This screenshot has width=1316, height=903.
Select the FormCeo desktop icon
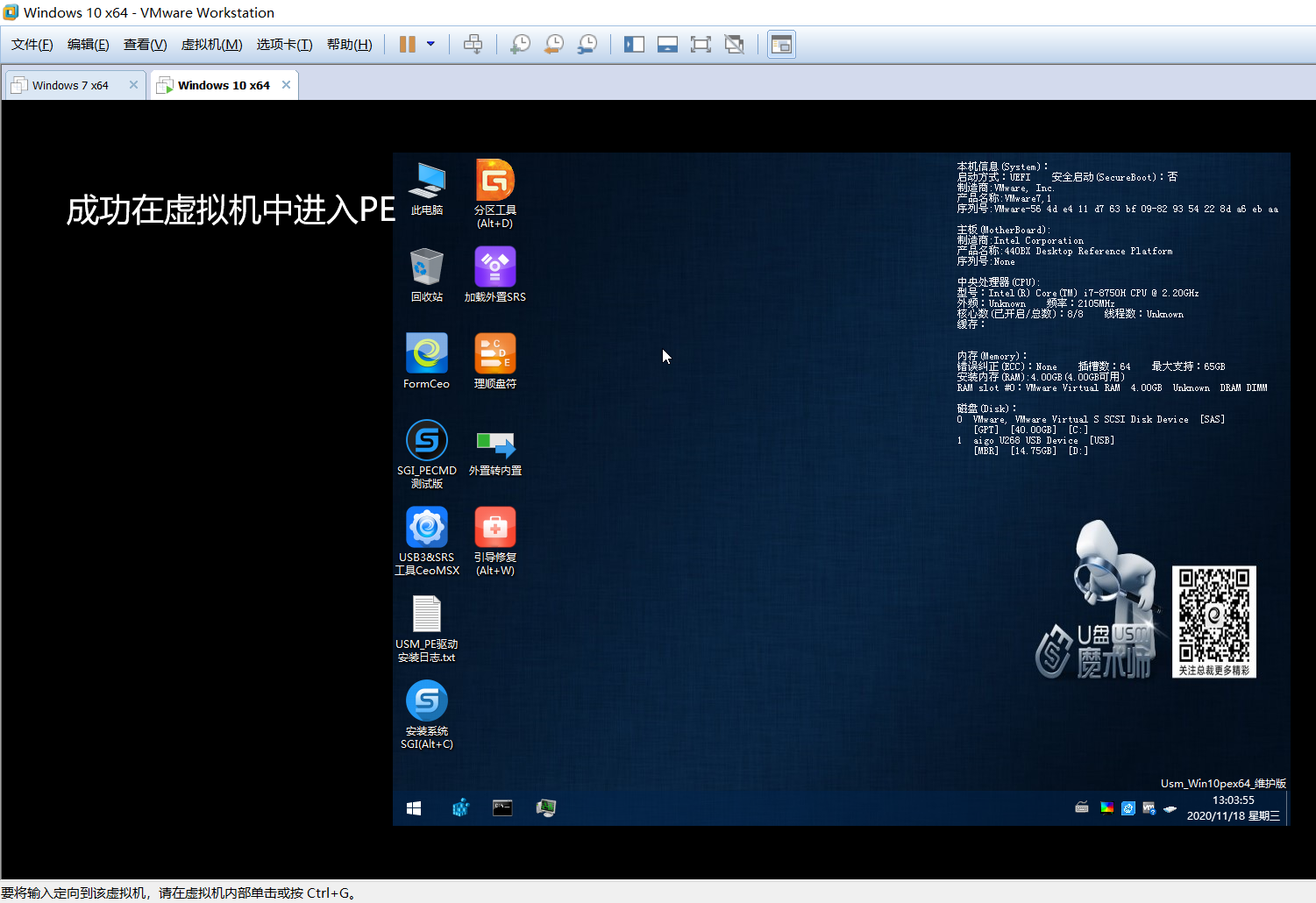click(x=427, y=361)
